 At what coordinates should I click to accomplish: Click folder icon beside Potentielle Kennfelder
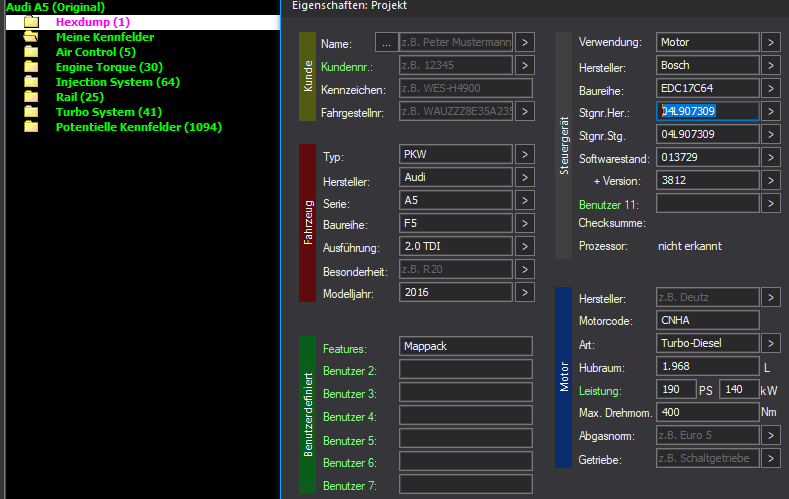(31, 127)
